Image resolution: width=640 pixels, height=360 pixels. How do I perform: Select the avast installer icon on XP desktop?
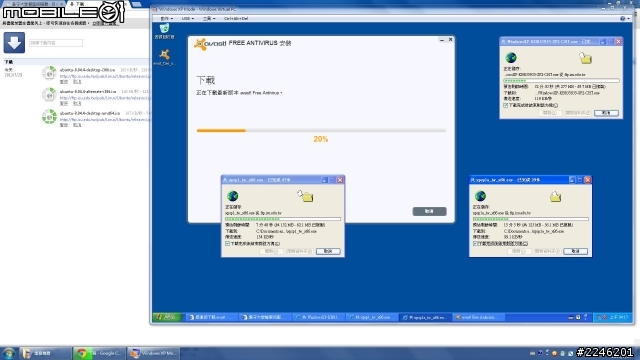(164, 58)
